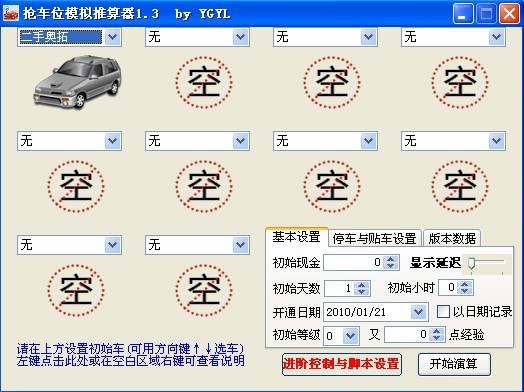Open the top row third slot car dropdown
The image size is (524, 392).
point(368,37)
